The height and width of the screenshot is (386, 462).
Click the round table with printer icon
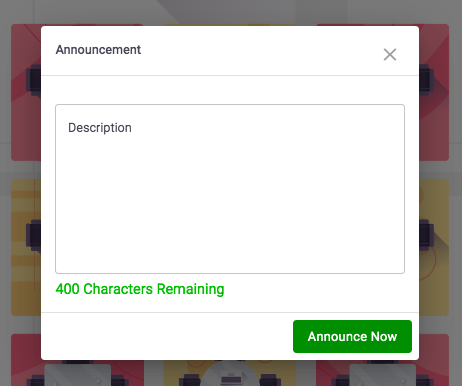pos(230,374)
